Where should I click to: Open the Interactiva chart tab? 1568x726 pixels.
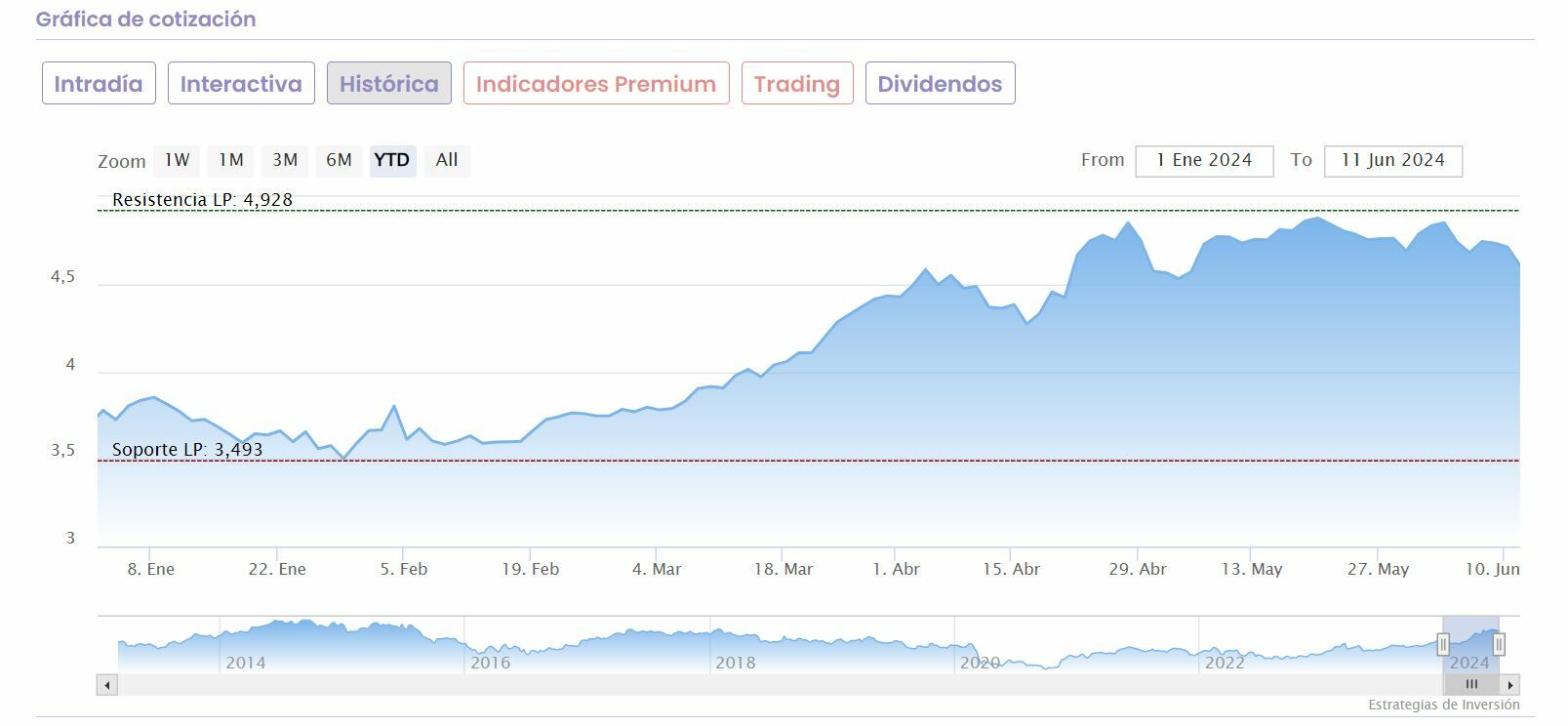pyautogui.click(x=241, y=84)
